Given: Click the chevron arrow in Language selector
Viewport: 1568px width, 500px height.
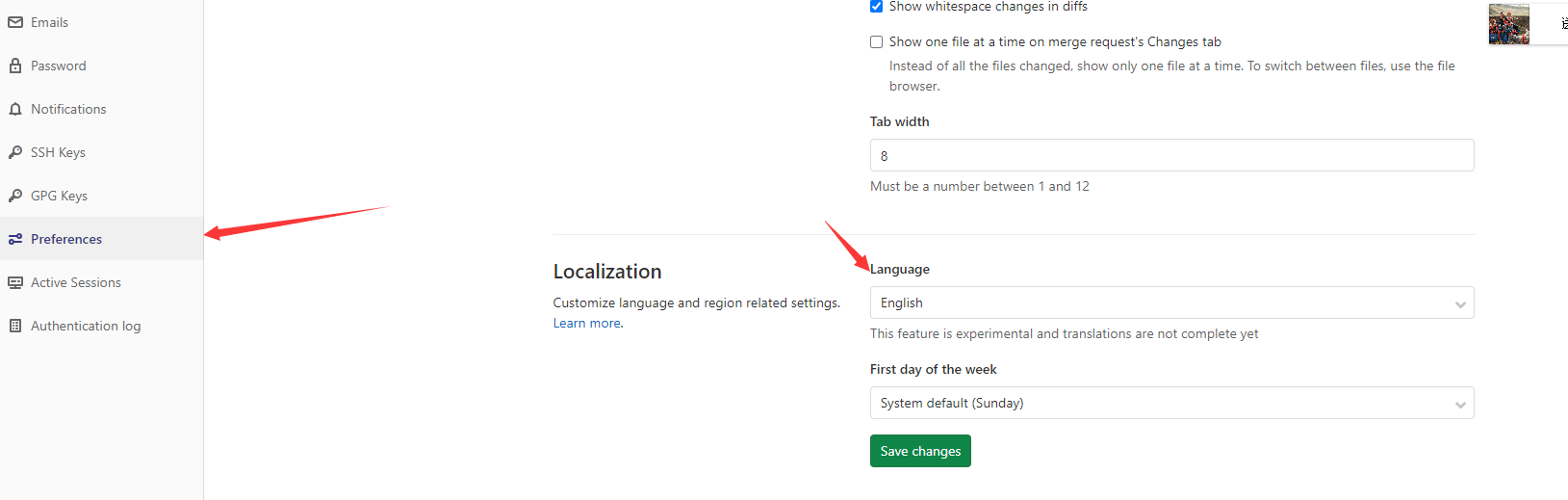Looking at the screenshot, I should tap(1460, 304).
